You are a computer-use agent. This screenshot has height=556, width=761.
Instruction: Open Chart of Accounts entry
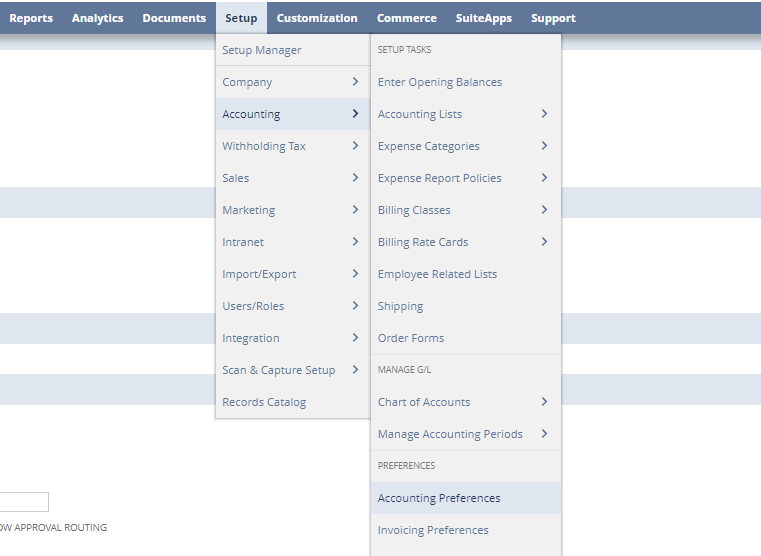tap(466, 402)
